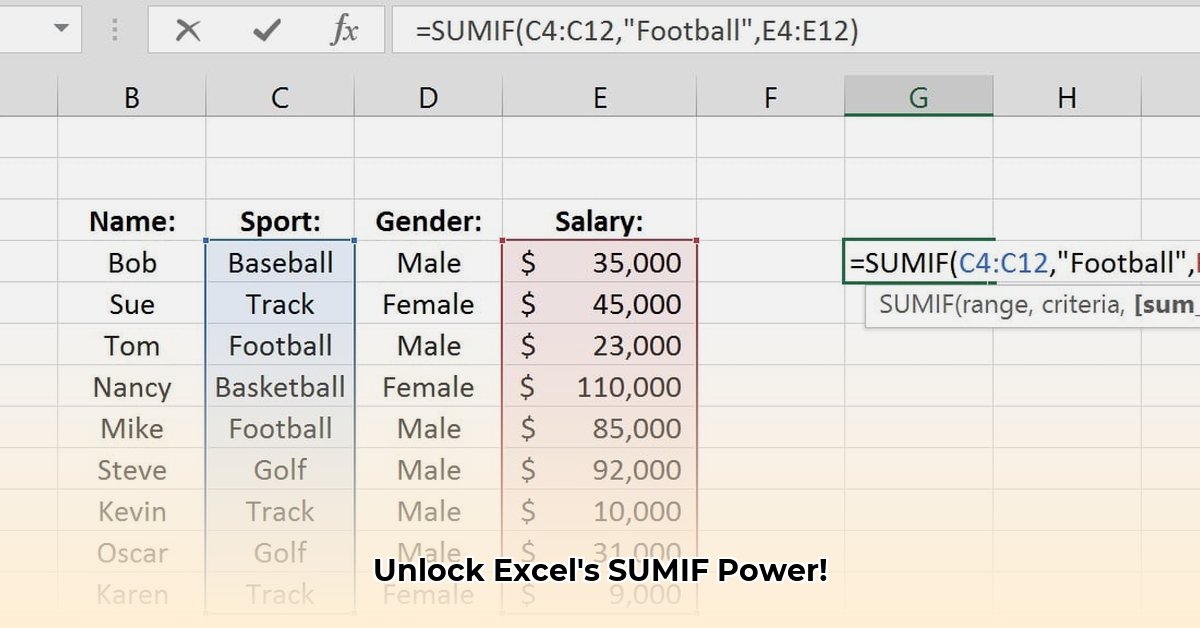Viewport: 1200px width, 628px height.
Task: Select the cell containing Bob
Action: coord(131,262)
